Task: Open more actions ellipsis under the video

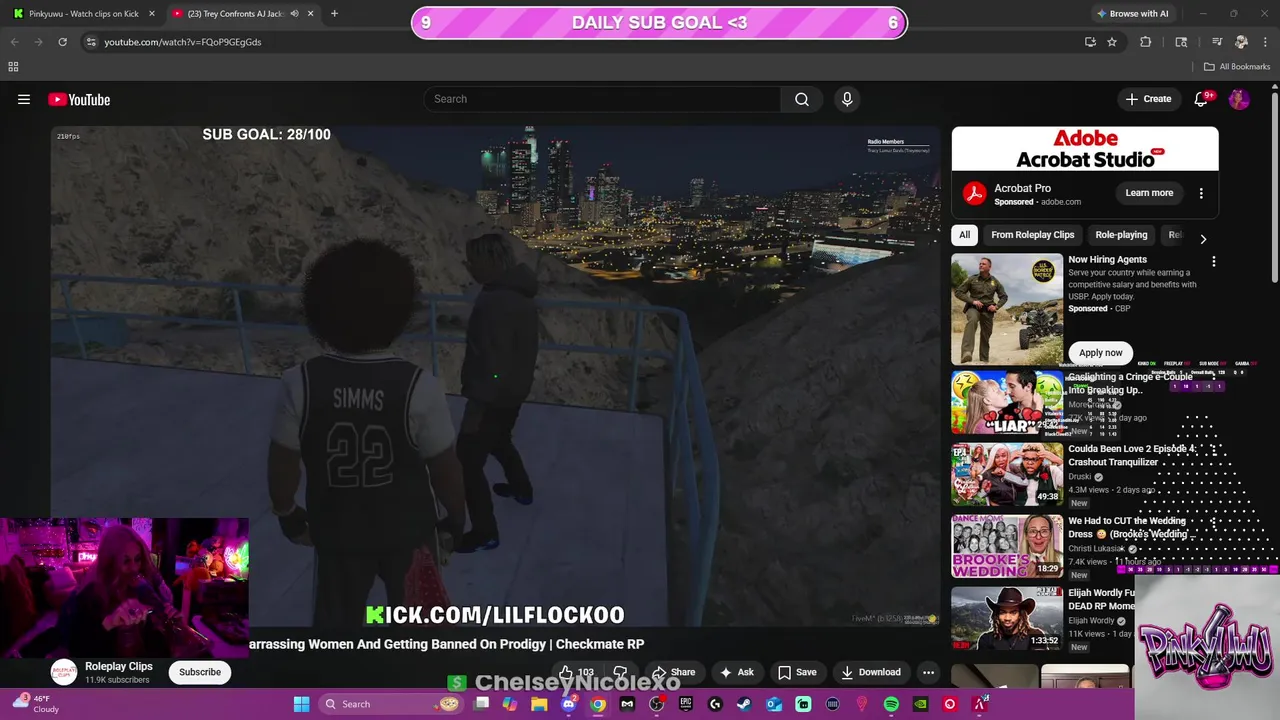Action: pyautogui.click(x=928, y=672)
